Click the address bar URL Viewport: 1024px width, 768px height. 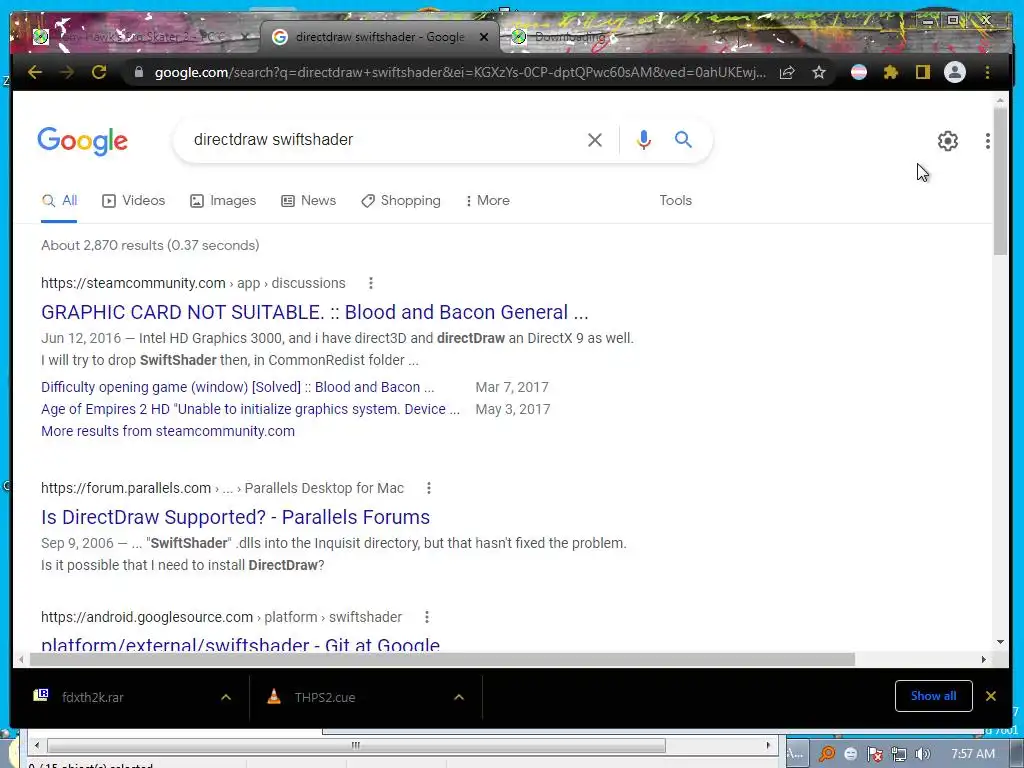[460, 72]
